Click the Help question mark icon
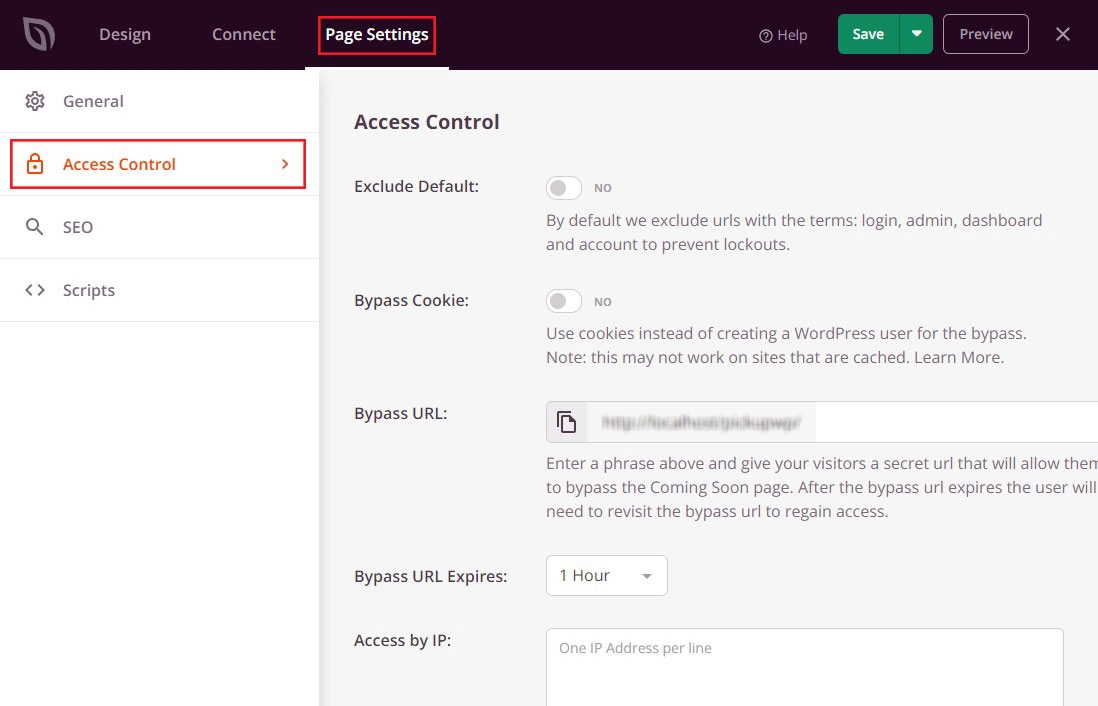The height and width of the screenshot is (706, 1098). pos(766,36)
